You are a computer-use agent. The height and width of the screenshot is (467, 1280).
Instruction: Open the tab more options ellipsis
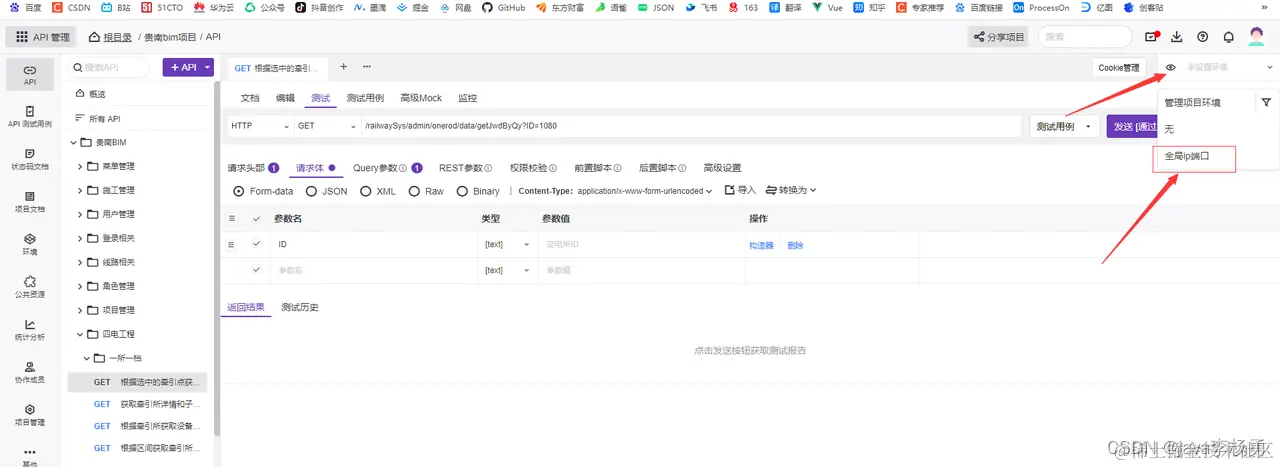point(366,67)
